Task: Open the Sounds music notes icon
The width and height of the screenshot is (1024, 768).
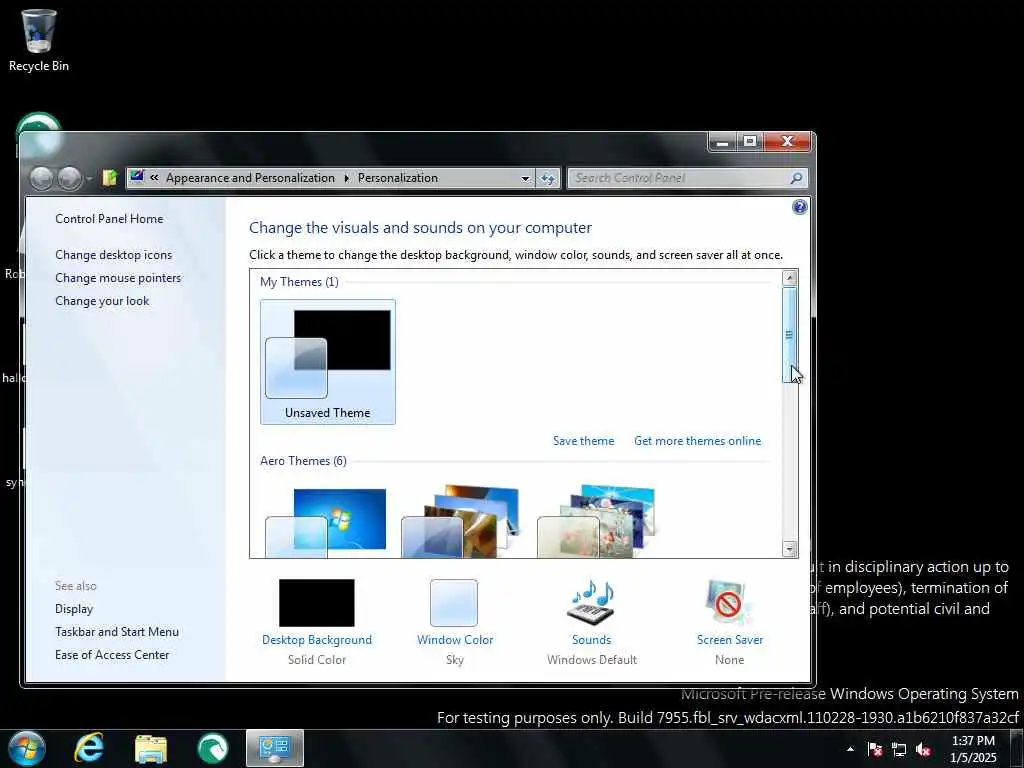Action: click(591, 603)
